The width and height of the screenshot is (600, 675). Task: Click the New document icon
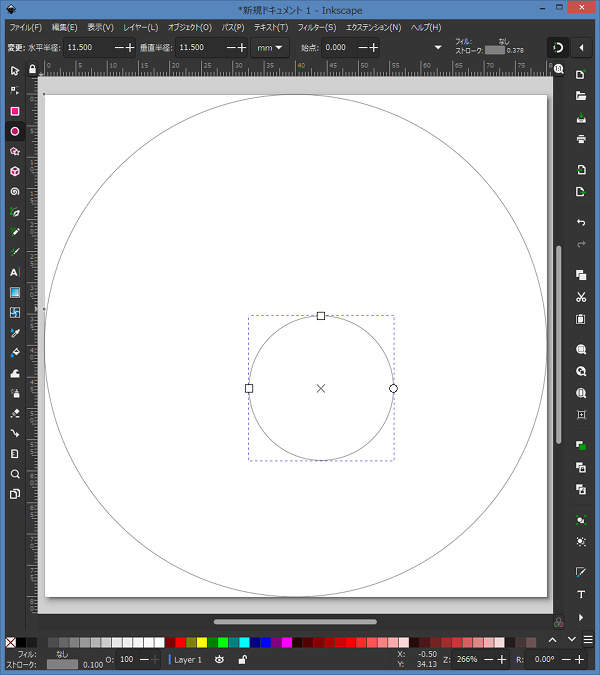click(x=581, y=74)
